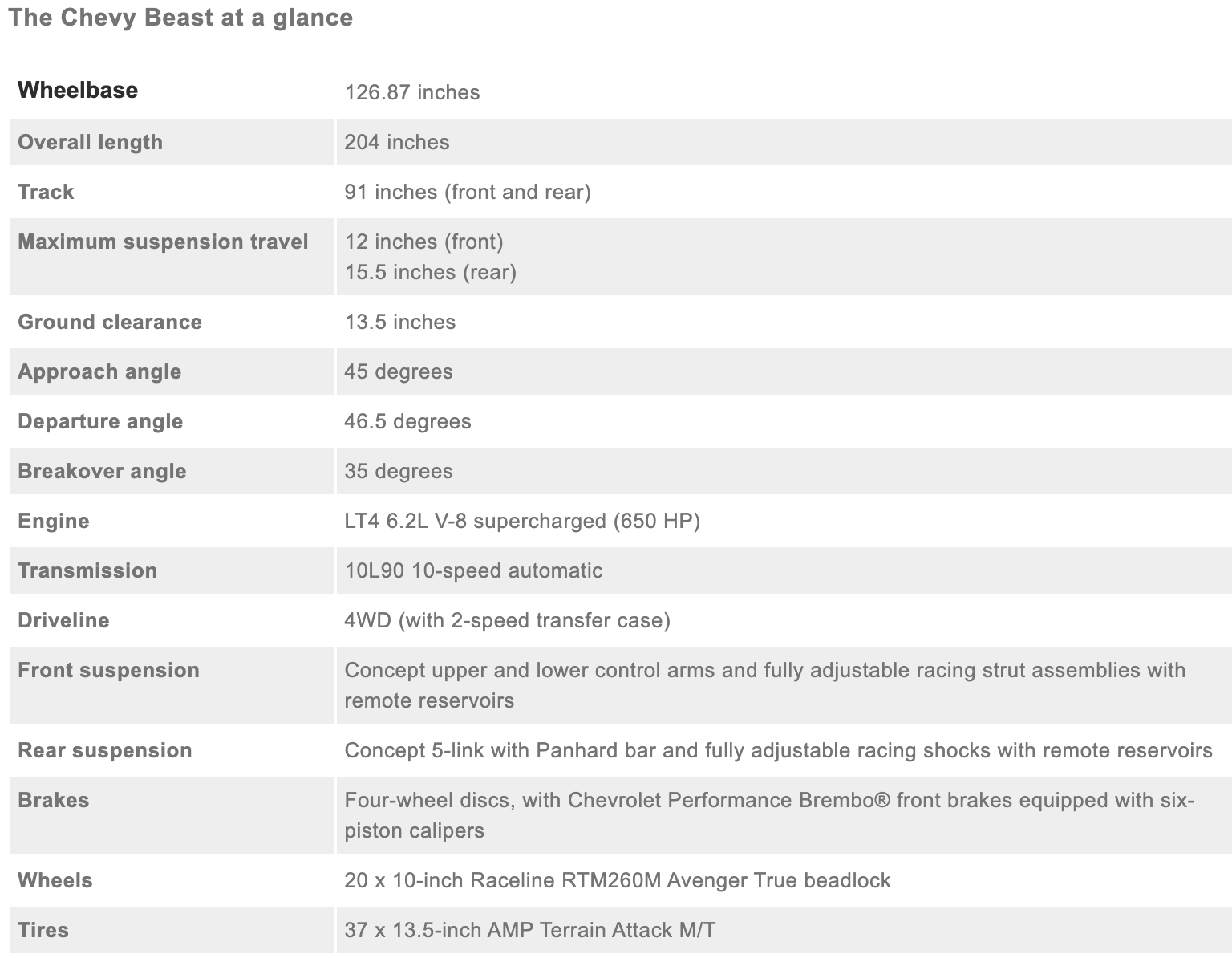Click the Maximum suspension travel label
This screenshot has height=958, width=1232.
point(163,242)
